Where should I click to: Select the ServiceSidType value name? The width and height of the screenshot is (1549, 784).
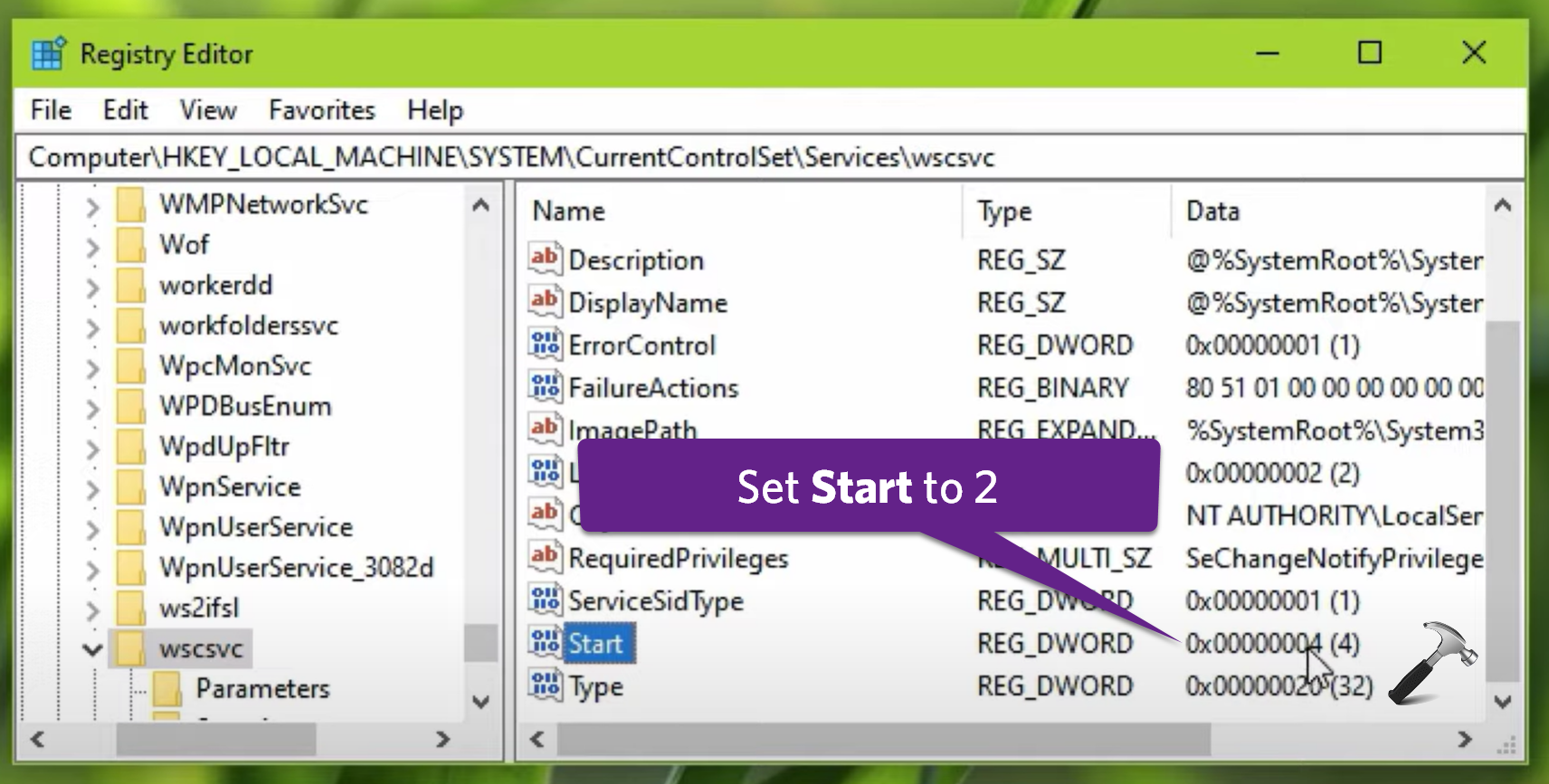[656, 600]
